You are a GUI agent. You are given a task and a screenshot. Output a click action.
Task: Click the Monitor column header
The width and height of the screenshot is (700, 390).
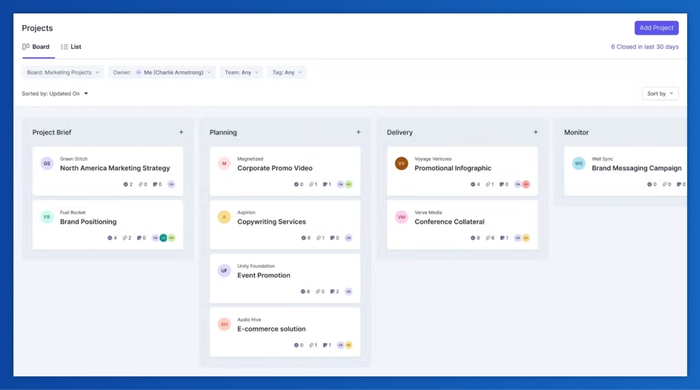(x=576, y=133)
